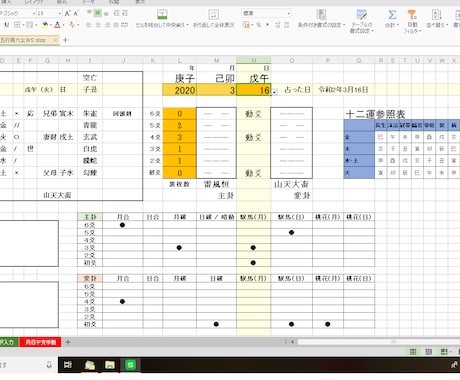Apply cell borders with the border icon
460x380 pixels.
[17, 25]
